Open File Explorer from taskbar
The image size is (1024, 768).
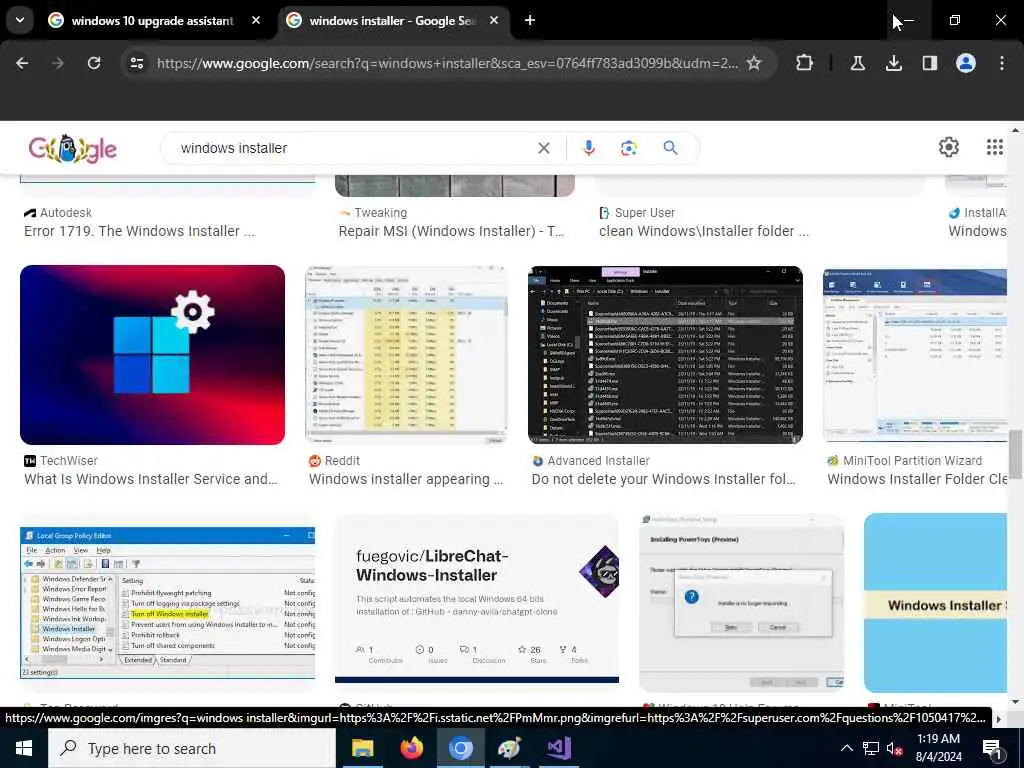(x=362, y=748)
